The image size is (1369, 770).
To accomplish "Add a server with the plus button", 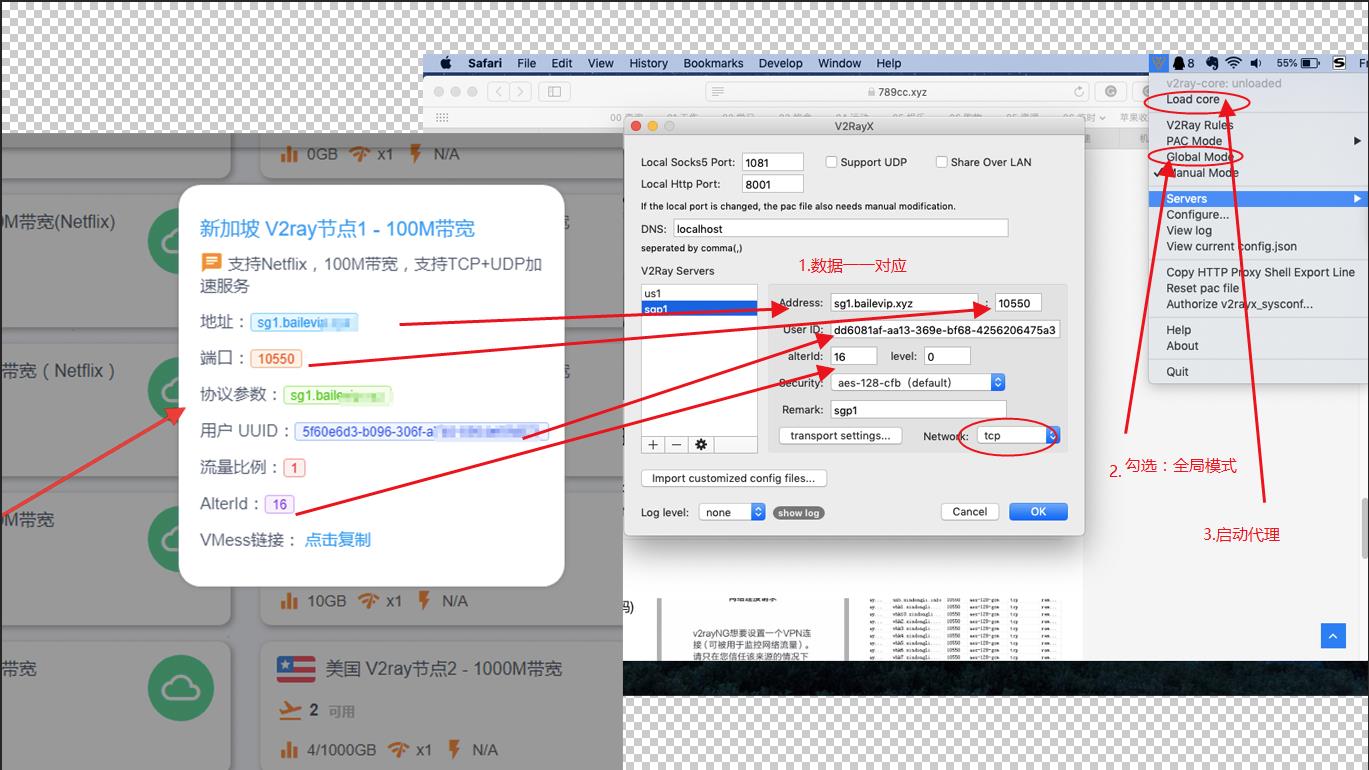I will [x=653, y=444].
